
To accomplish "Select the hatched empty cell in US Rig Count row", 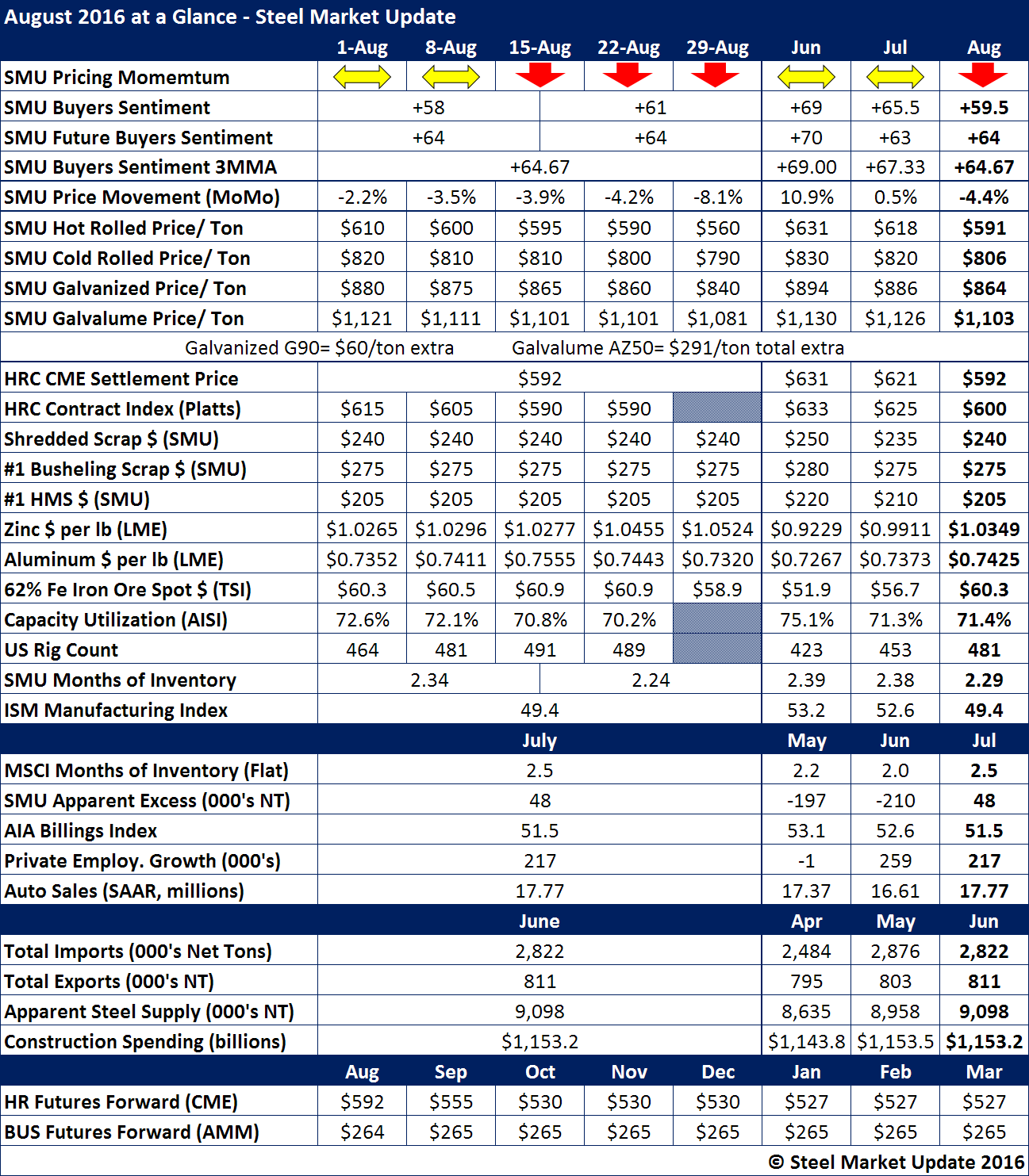I will [x=717, y=649].
